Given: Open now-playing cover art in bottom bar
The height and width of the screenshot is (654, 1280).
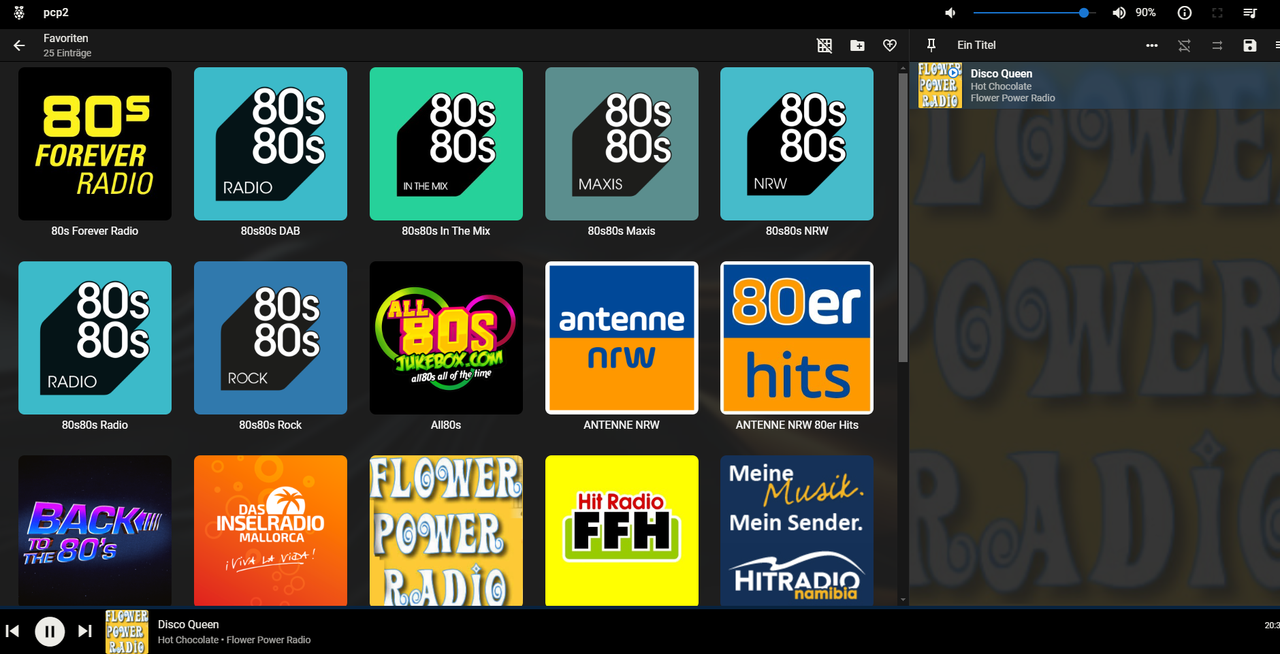Looking at the screenshot, I should click(x=127, y=631).
